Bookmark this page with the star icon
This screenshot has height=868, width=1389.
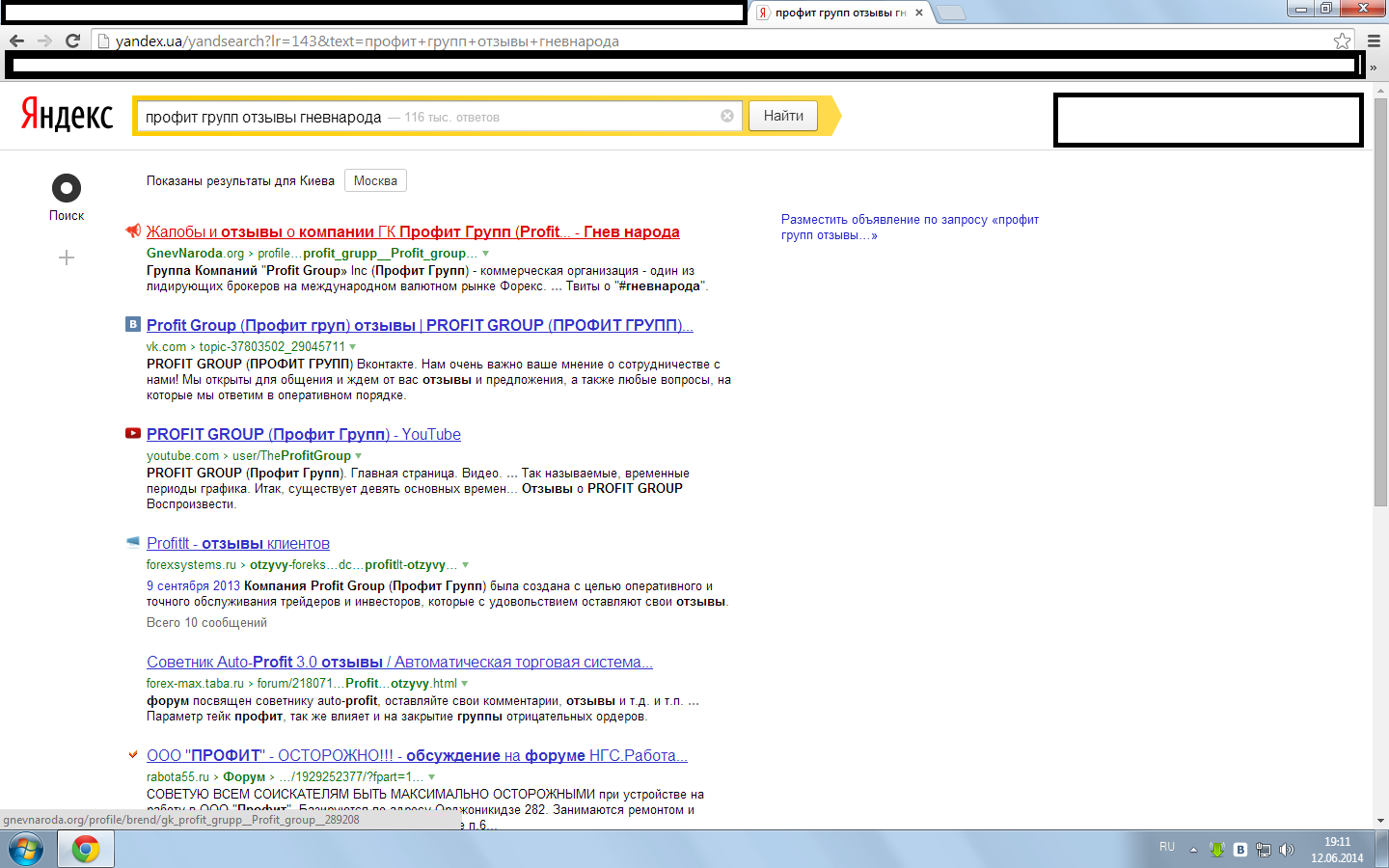click(x=1342, y=41)
